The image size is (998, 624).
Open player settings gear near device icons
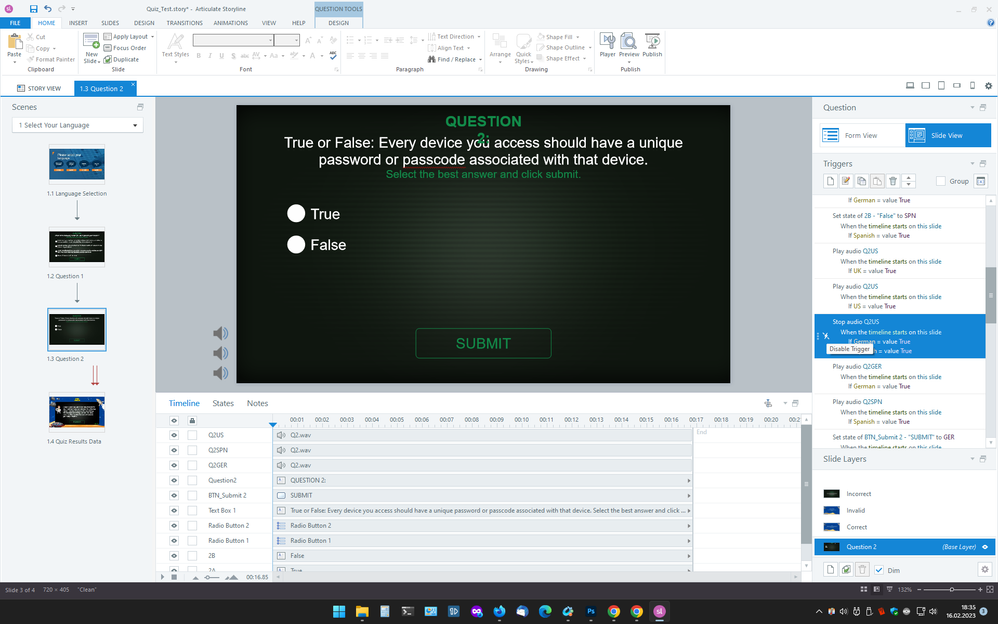(988, 85)
